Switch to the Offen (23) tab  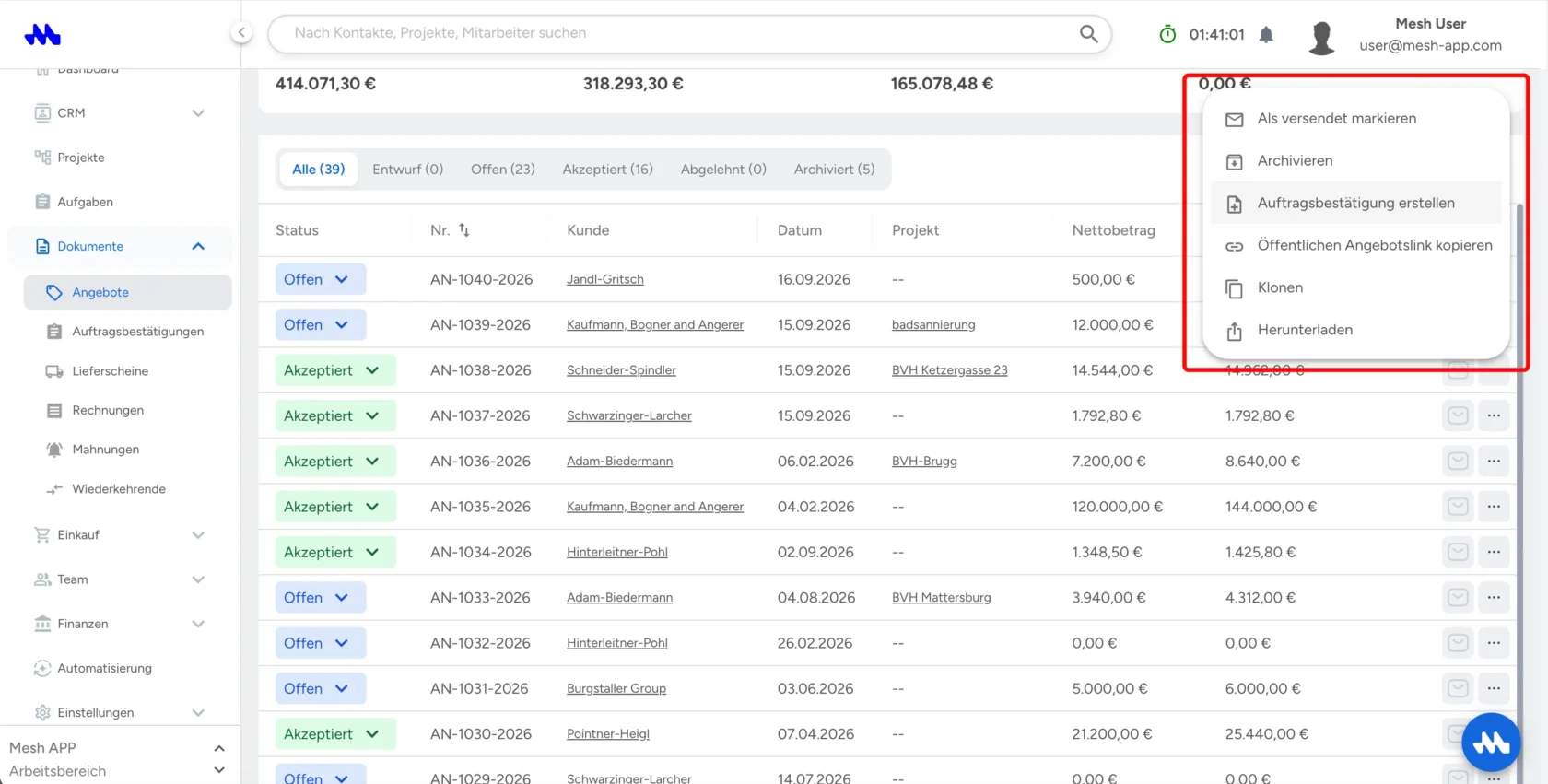coord(503,170)
